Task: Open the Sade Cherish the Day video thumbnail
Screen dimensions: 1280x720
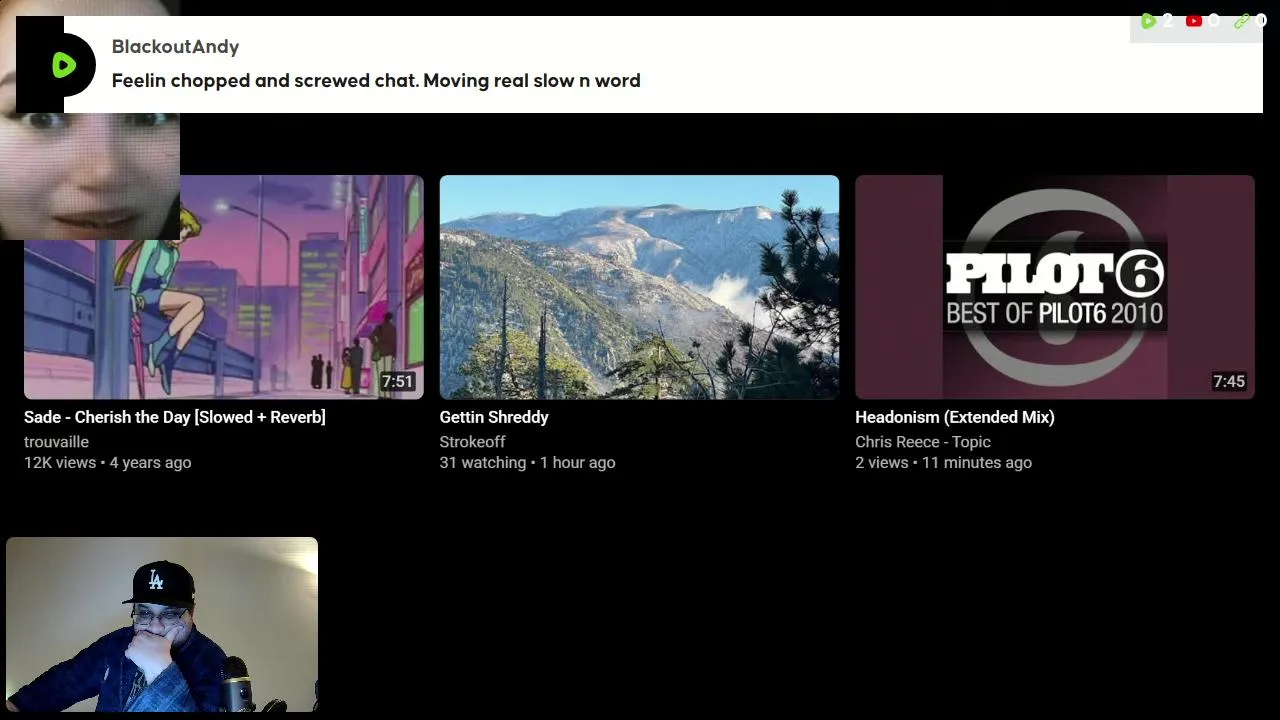Action: point(224,287)
